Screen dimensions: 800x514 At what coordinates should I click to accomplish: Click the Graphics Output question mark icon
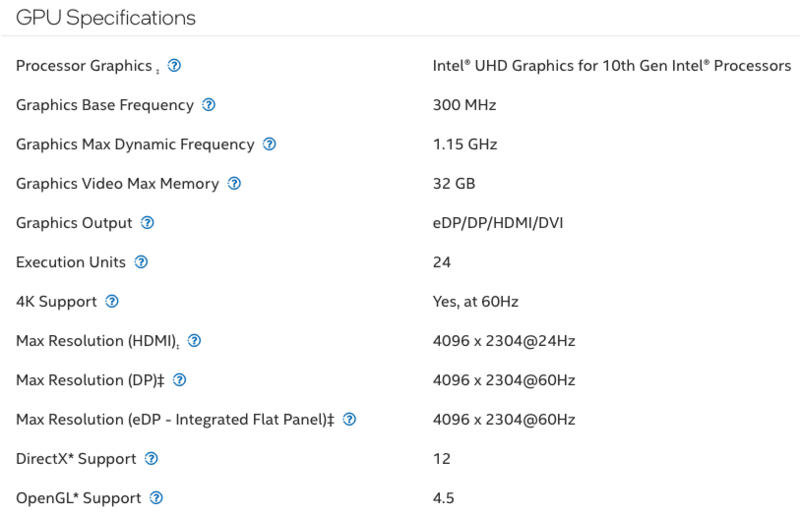click(x=147, y=222)
